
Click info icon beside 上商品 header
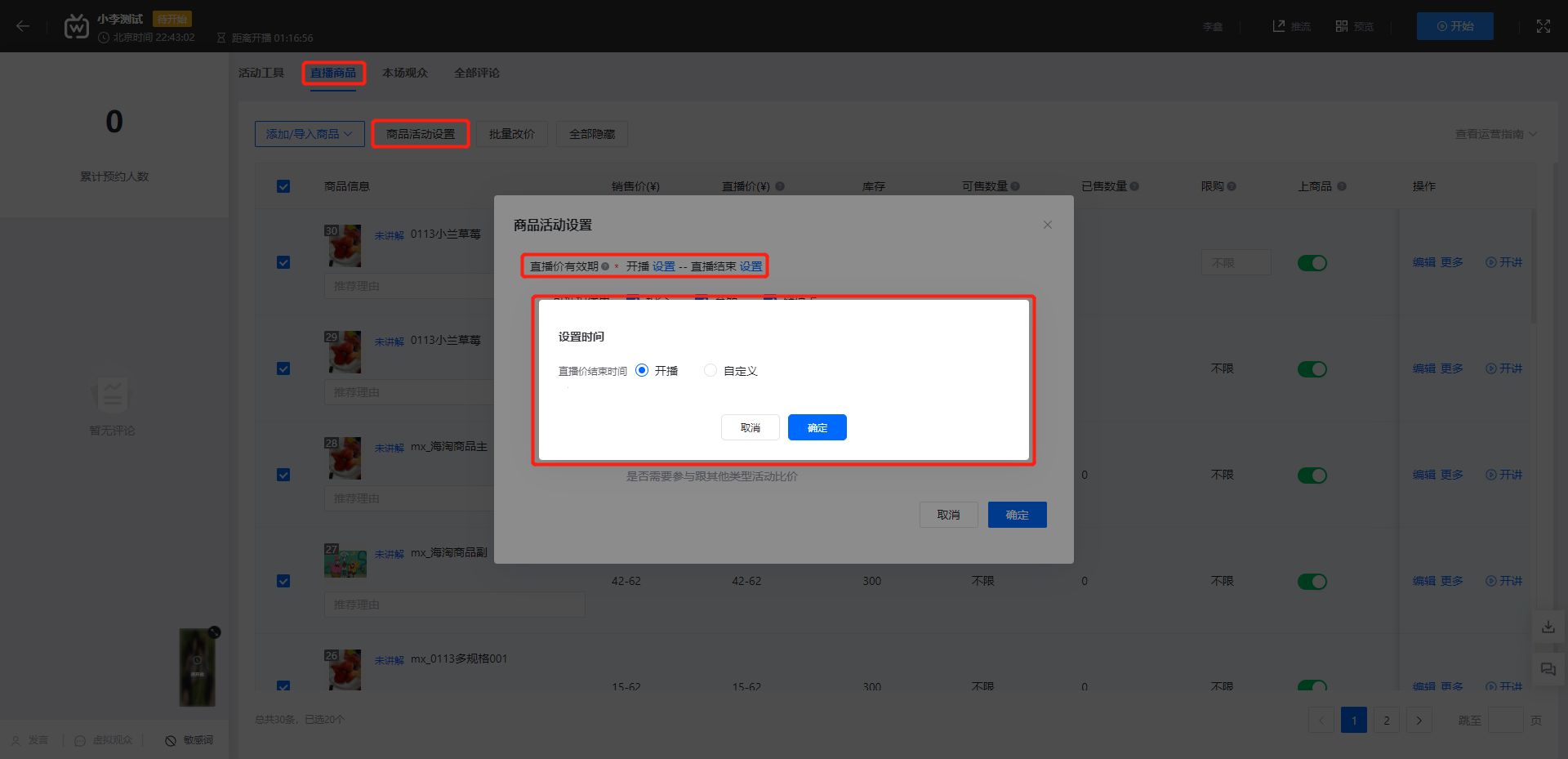click(1342, 186)
